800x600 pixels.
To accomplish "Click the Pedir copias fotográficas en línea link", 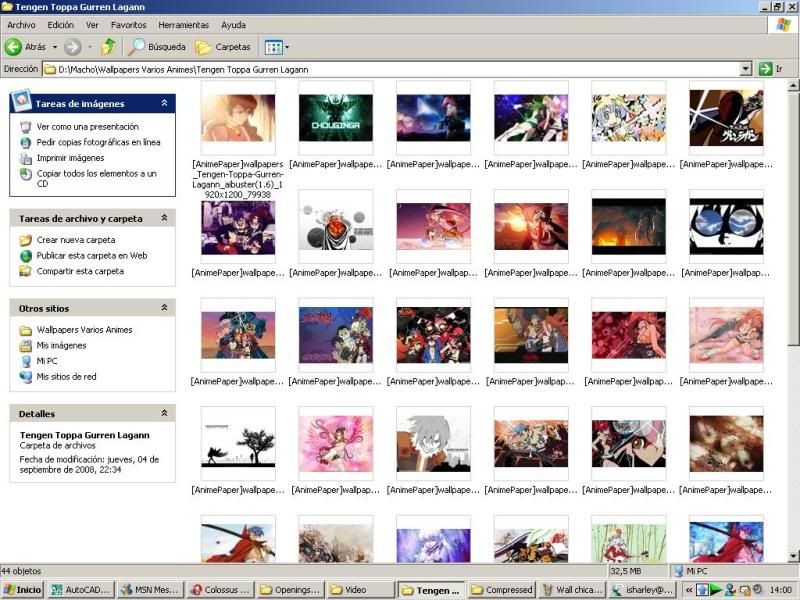I will click(98, 142).
